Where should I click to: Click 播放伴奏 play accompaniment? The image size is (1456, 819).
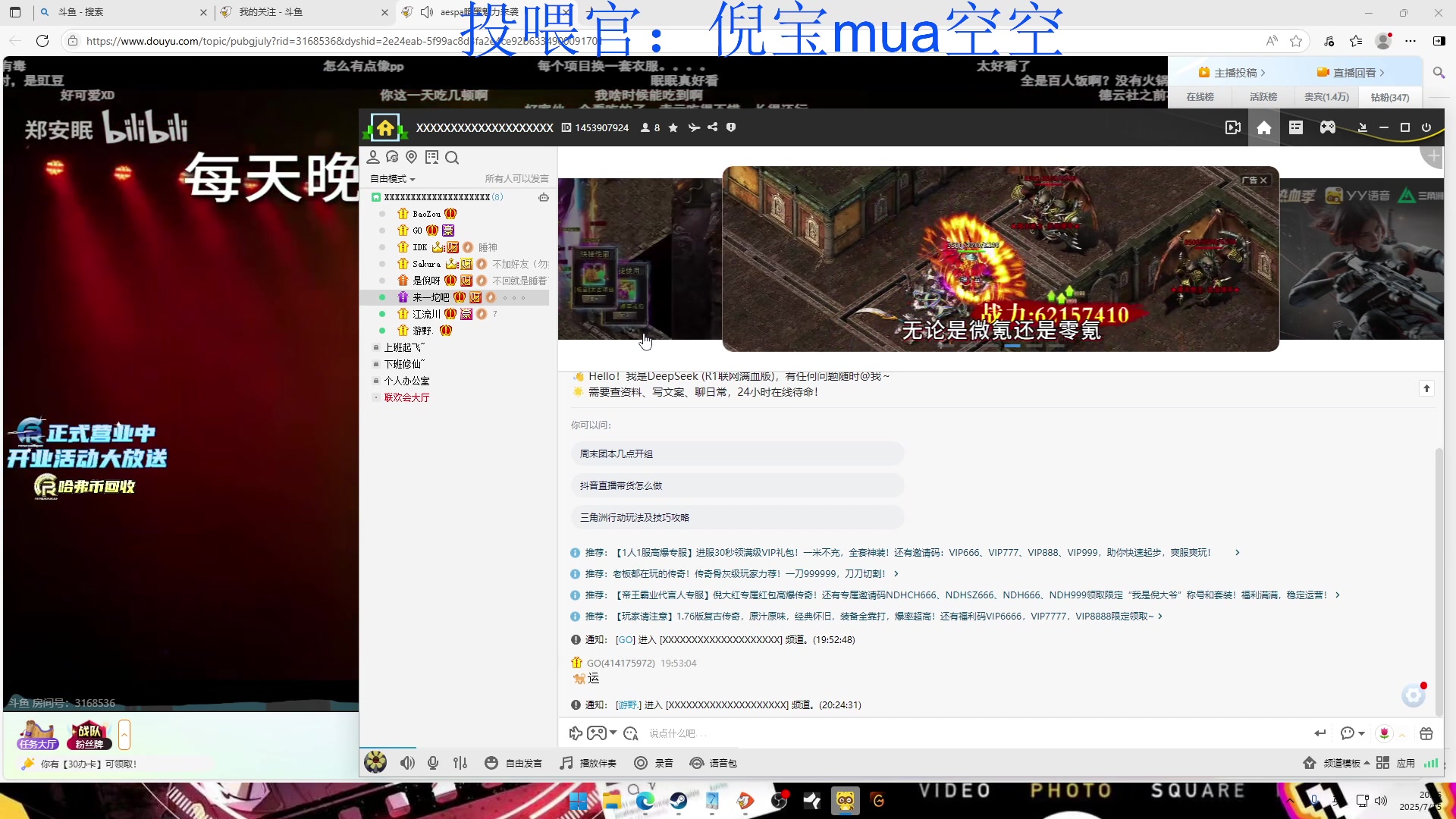point(588,763)
